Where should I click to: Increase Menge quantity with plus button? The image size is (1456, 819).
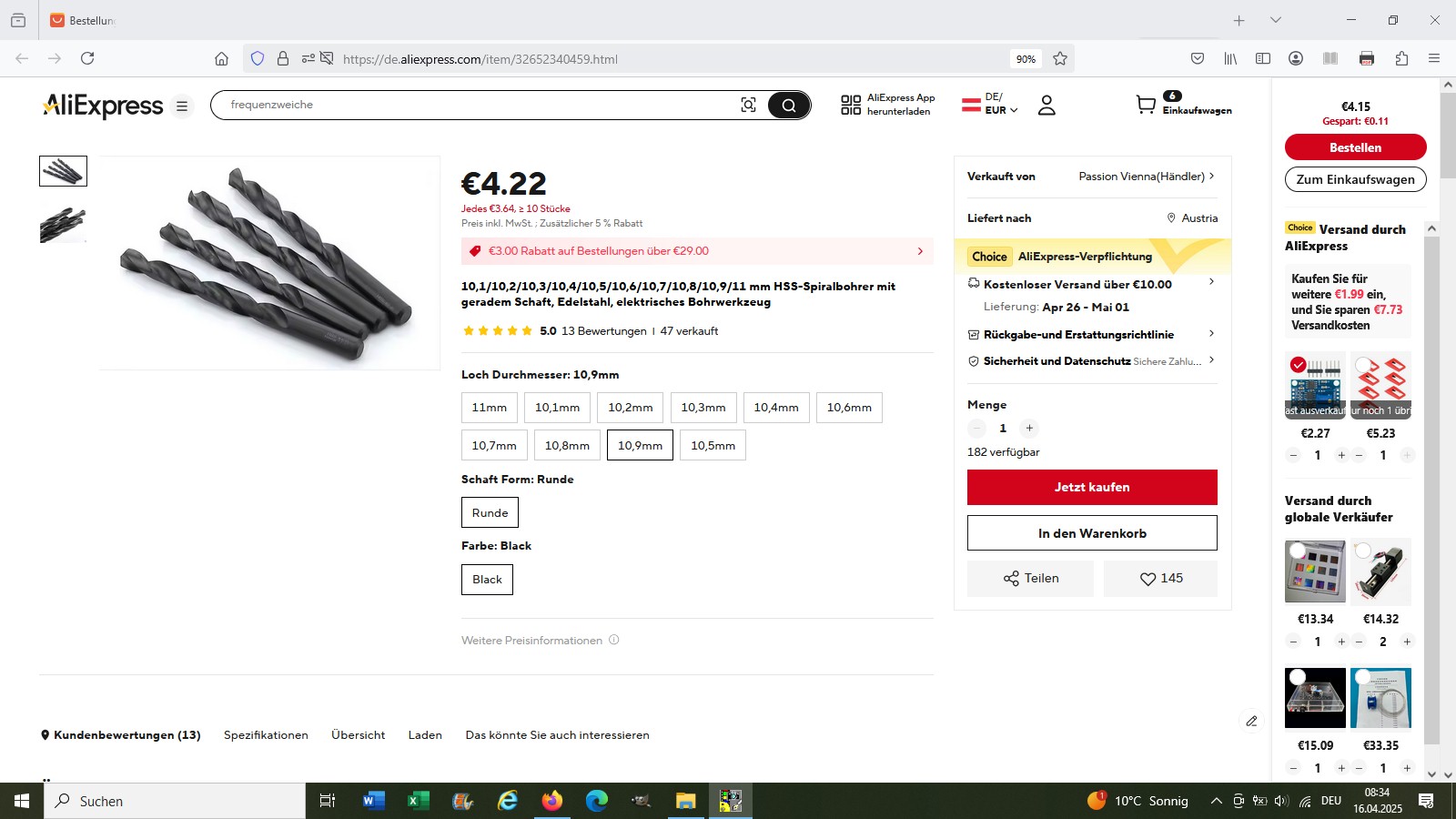[x=1029, y=428]
